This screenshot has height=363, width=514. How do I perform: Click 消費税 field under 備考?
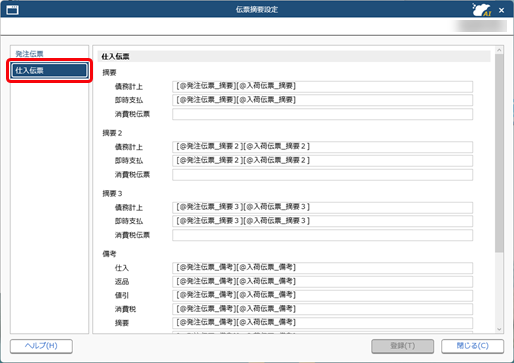coord(322,309)
